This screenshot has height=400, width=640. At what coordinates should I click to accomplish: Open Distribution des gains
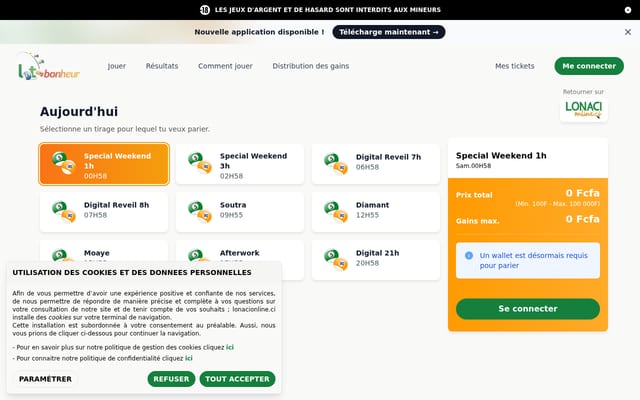point(311,66)
